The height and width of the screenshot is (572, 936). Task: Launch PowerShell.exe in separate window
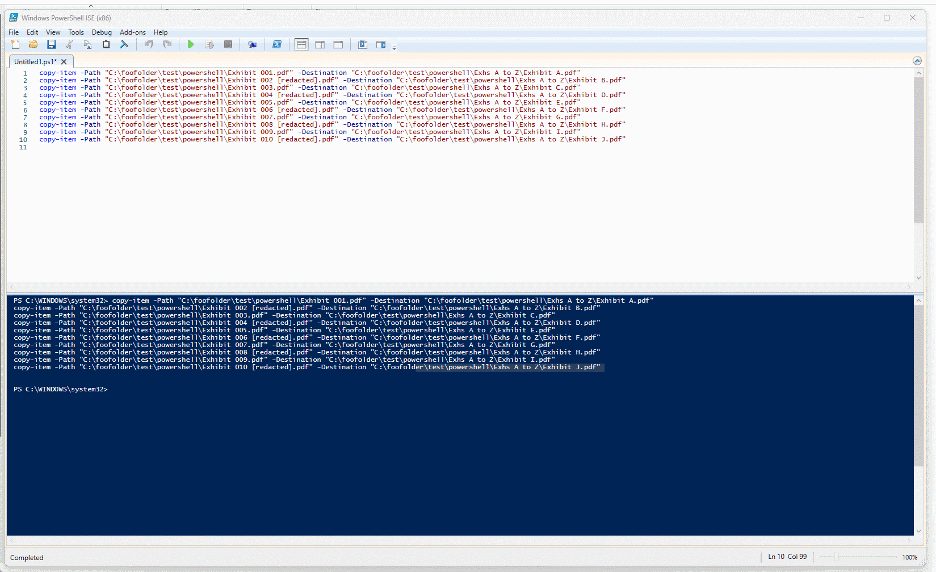pos(277,45)
